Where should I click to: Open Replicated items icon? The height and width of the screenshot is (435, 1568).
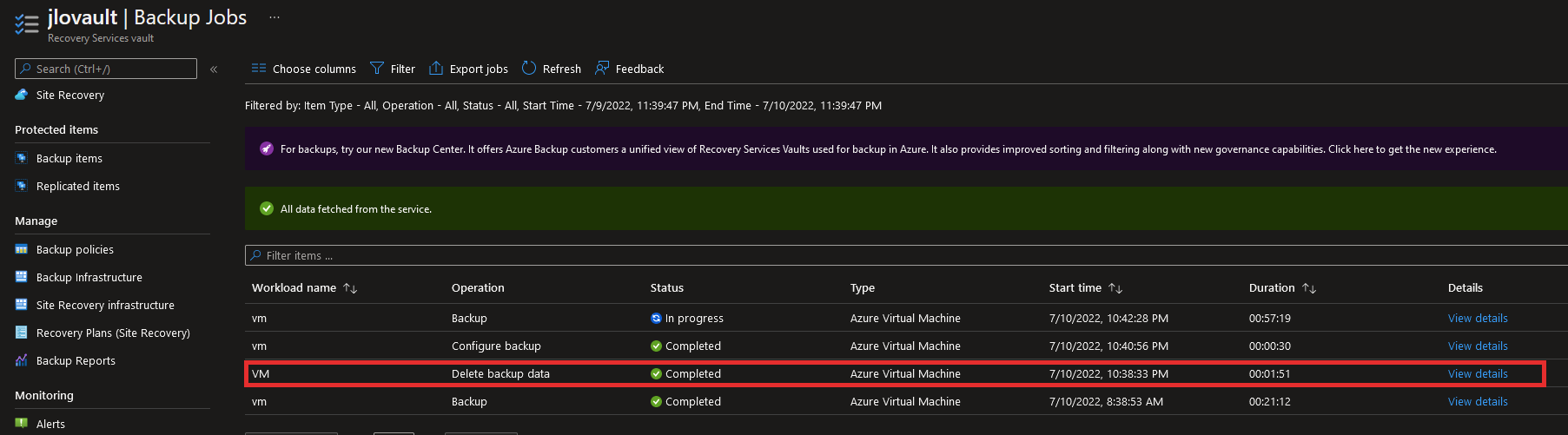pos(22,186)
